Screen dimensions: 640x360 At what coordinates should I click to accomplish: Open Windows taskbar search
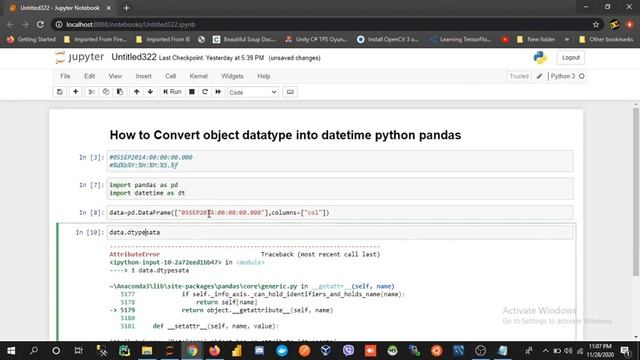[x=34, y=351]
